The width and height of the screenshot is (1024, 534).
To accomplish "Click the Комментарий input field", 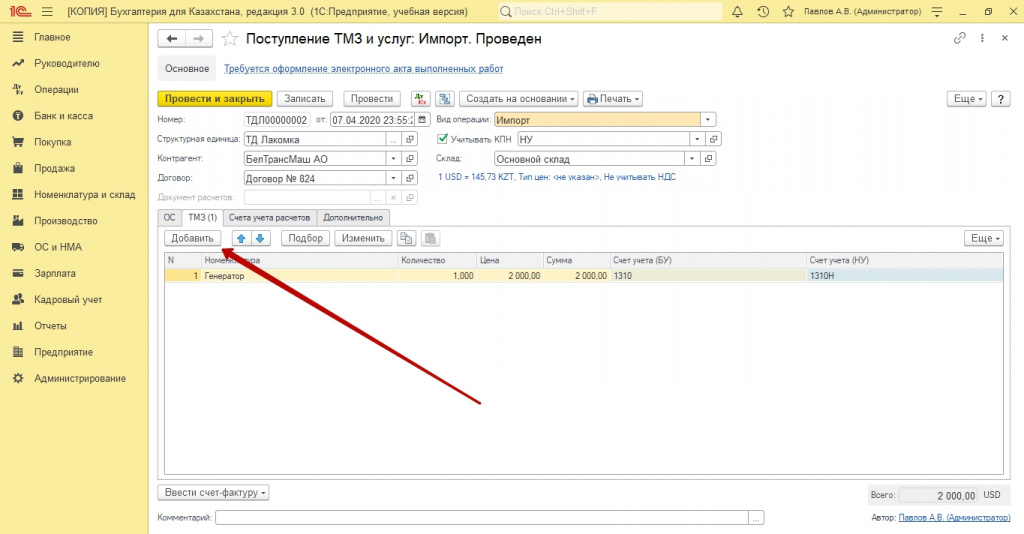I will [482, 517].
